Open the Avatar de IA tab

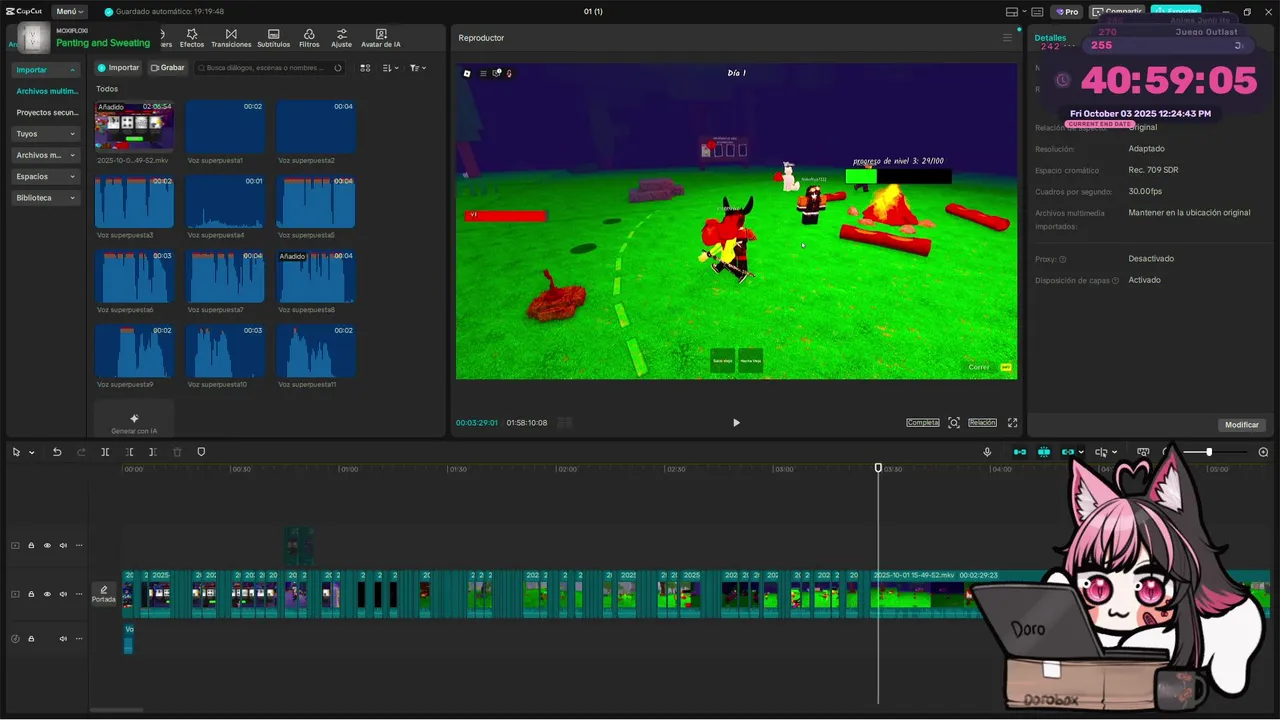coord(381,38)
